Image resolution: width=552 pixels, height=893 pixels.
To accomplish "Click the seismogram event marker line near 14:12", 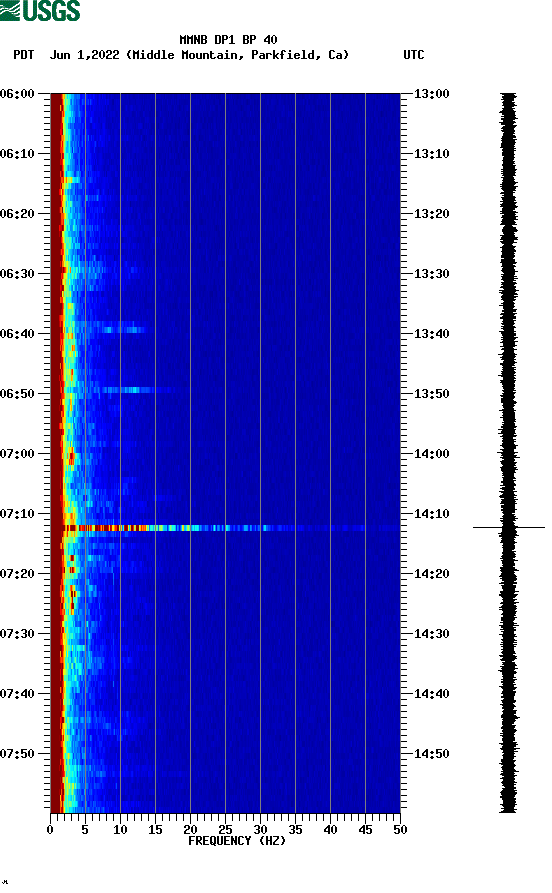I will coord(509,527).
